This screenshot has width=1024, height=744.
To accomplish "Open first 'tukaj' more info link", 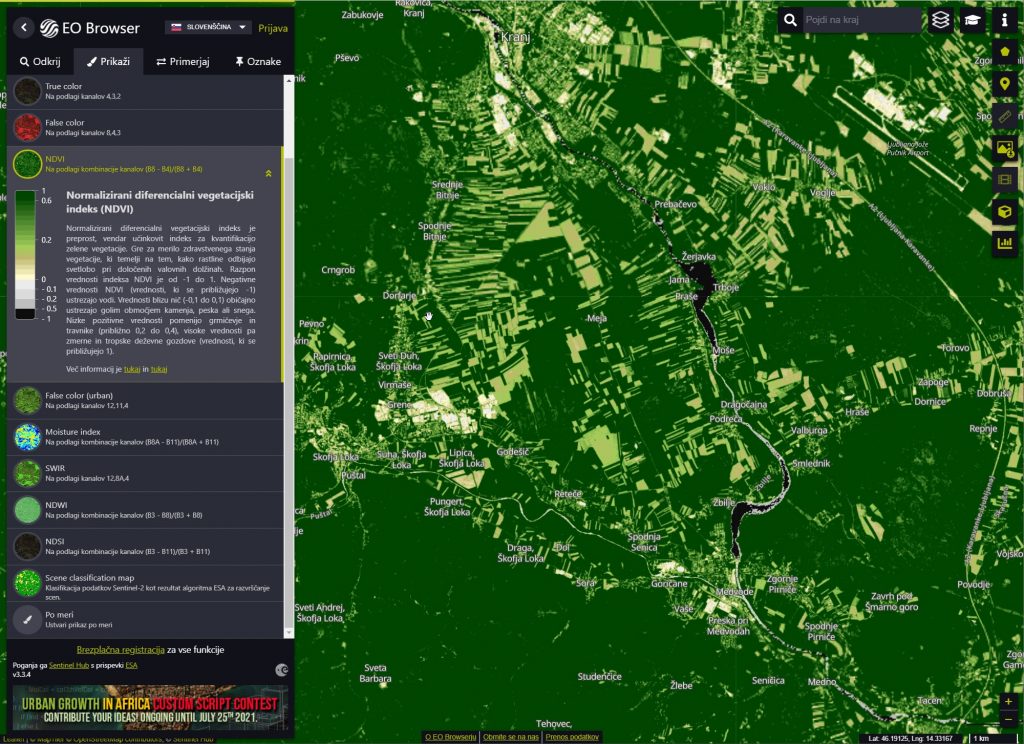I will click(132, 369).
